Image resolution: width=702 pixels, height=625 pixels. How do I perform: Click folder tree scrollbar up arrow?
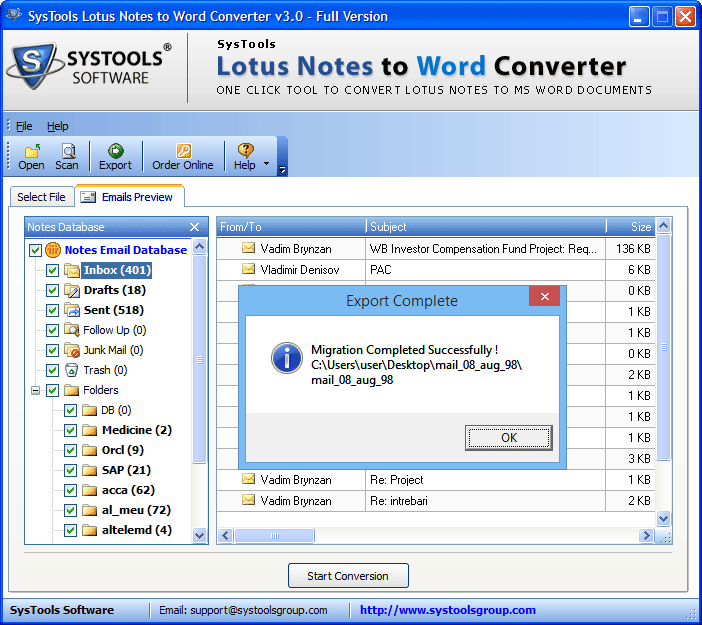click(x=200, y=246)
